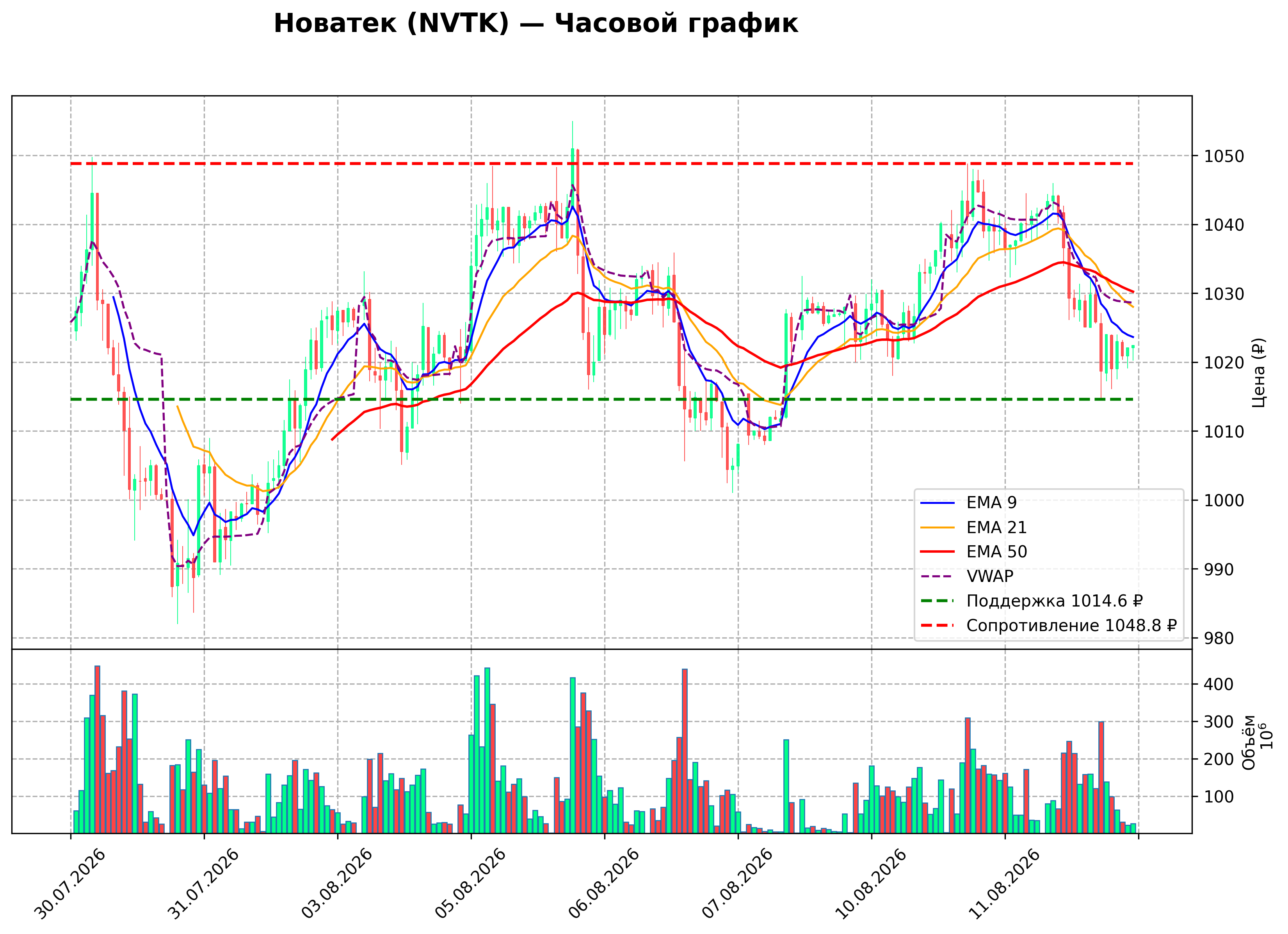
Task: Click the red solid line sample beside EMA 50
Action: 938,552
